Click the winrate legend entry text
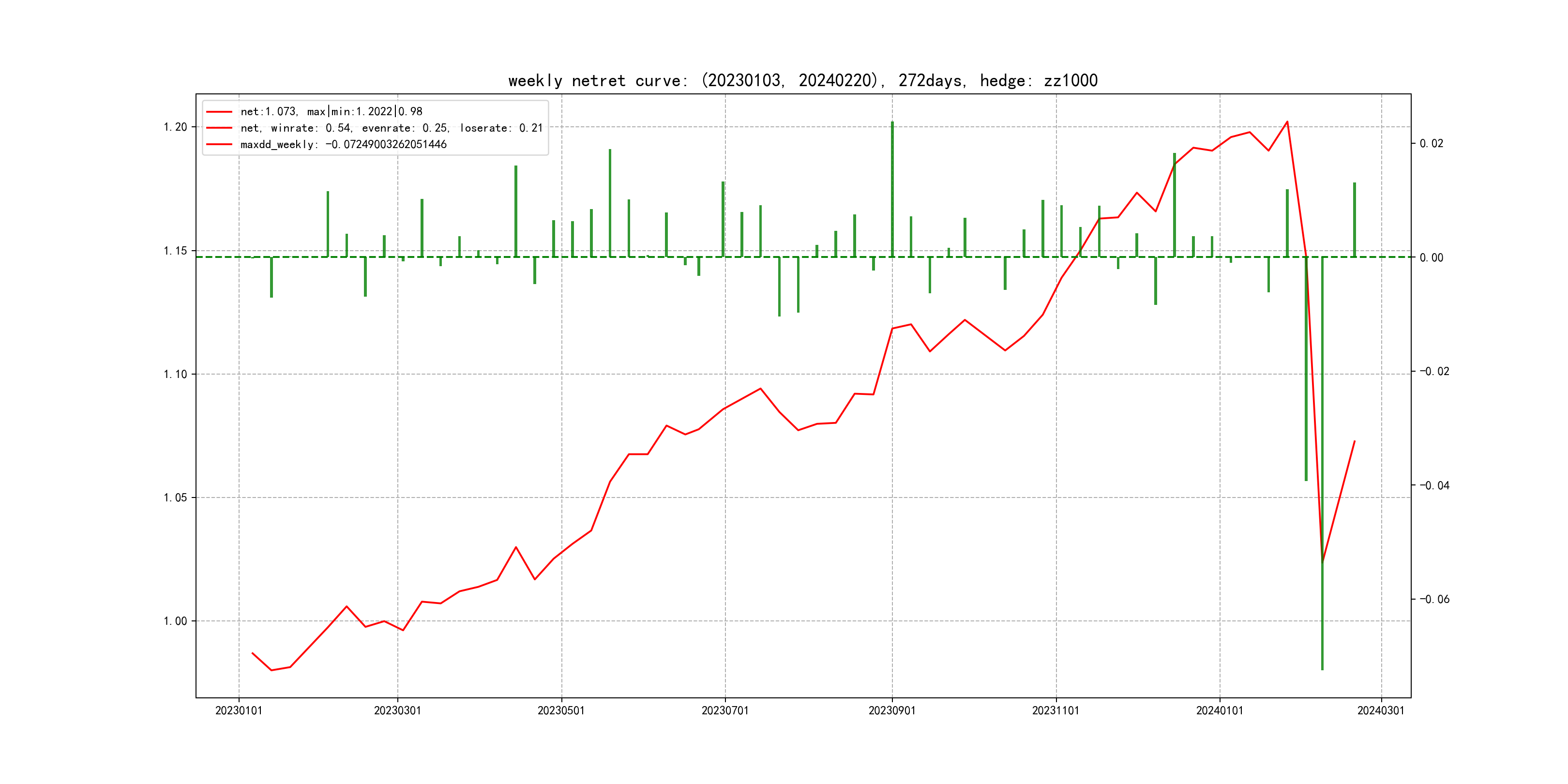Viewport: 1568px width, 784px height. click(392, 128)
